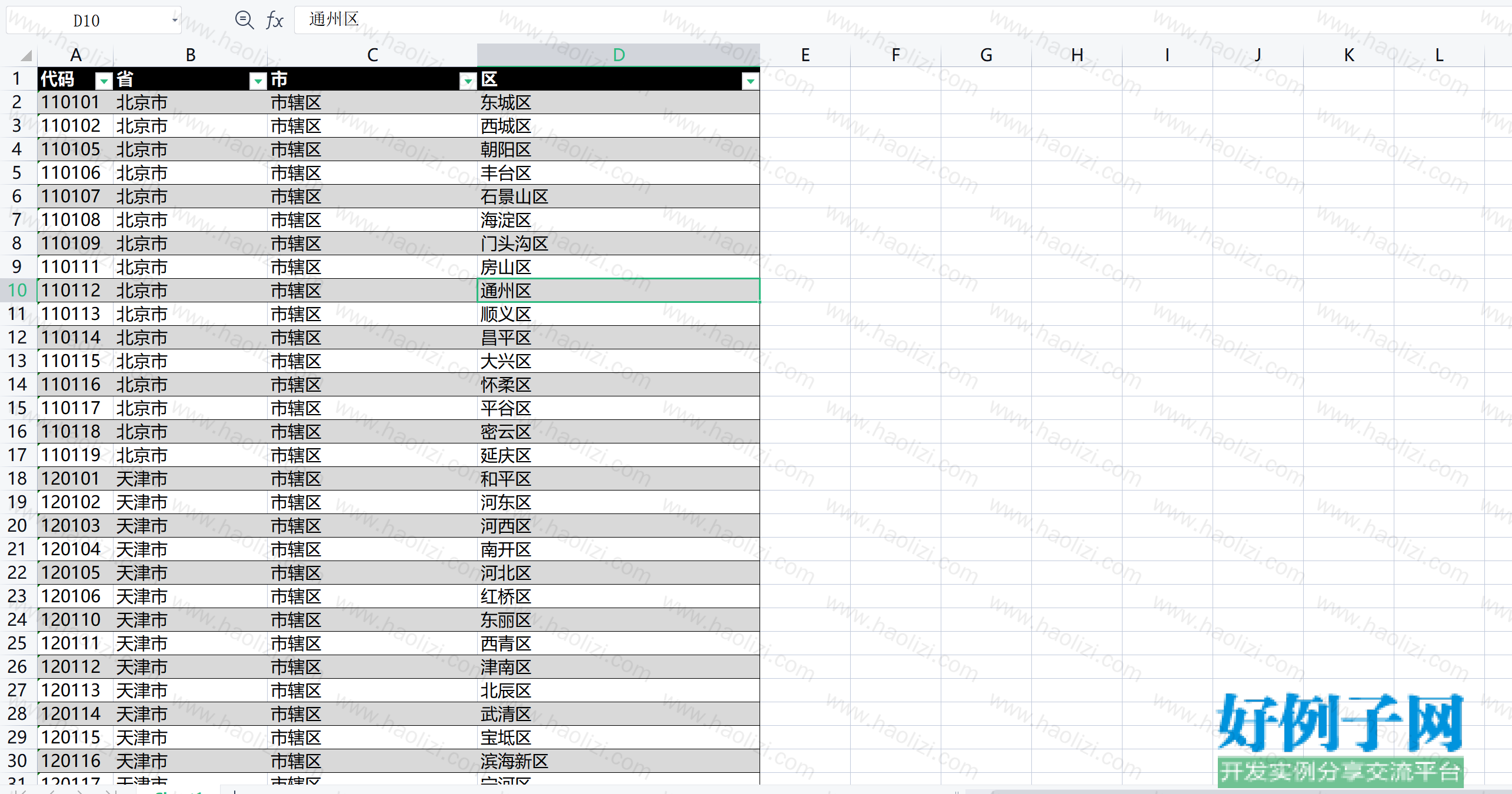Screen dimensions: 1512x794
Task: Select row 1 header
Action: [18, 79]
